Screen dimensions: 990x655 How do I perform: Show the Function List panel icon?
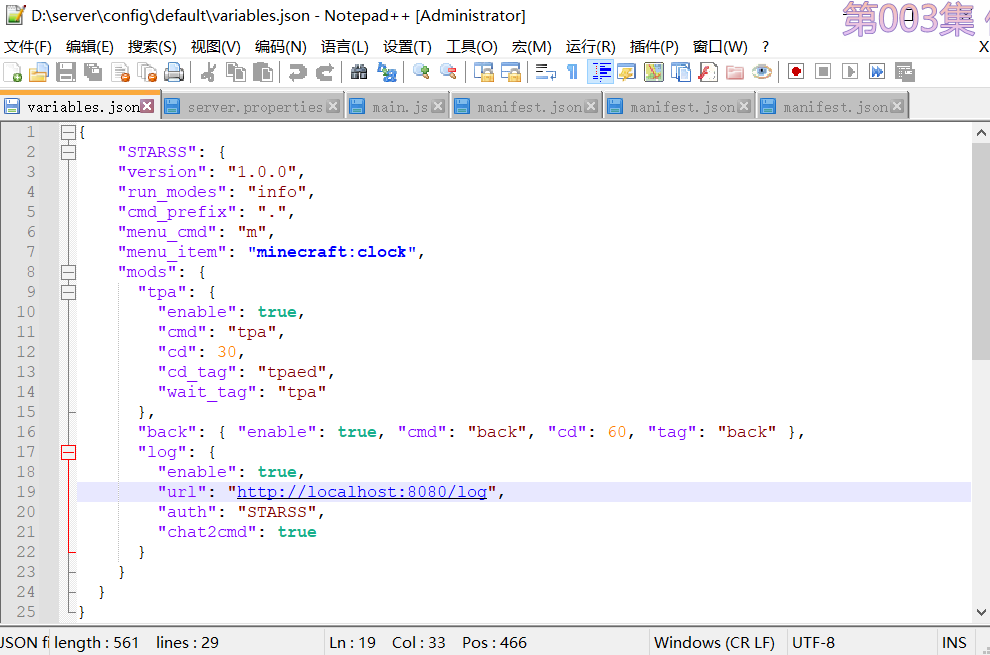click(x=708, y=73)
